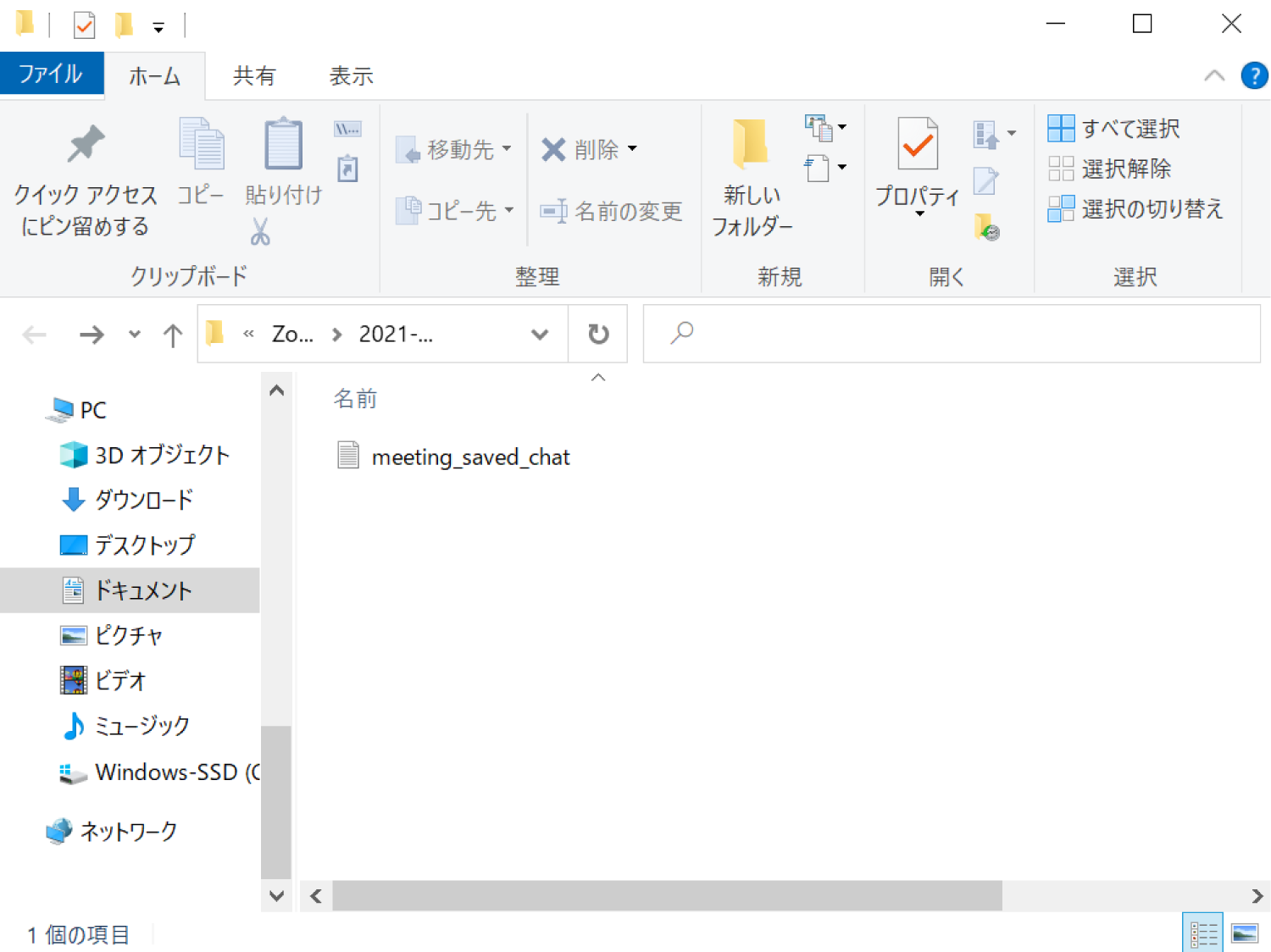The image size is (1271, 952).
Task: Click the Copy icon in clipboard group
Action: click(x=201, y=144)
